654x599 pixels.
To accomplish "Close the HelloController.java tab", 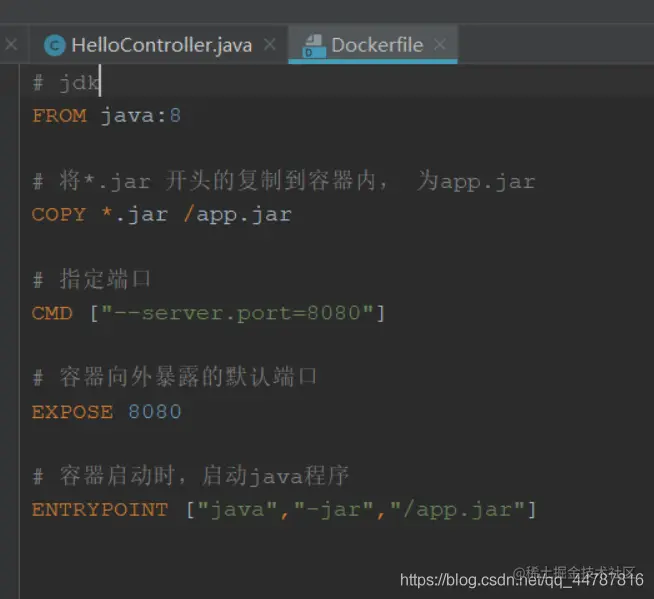I will [270, 44].
